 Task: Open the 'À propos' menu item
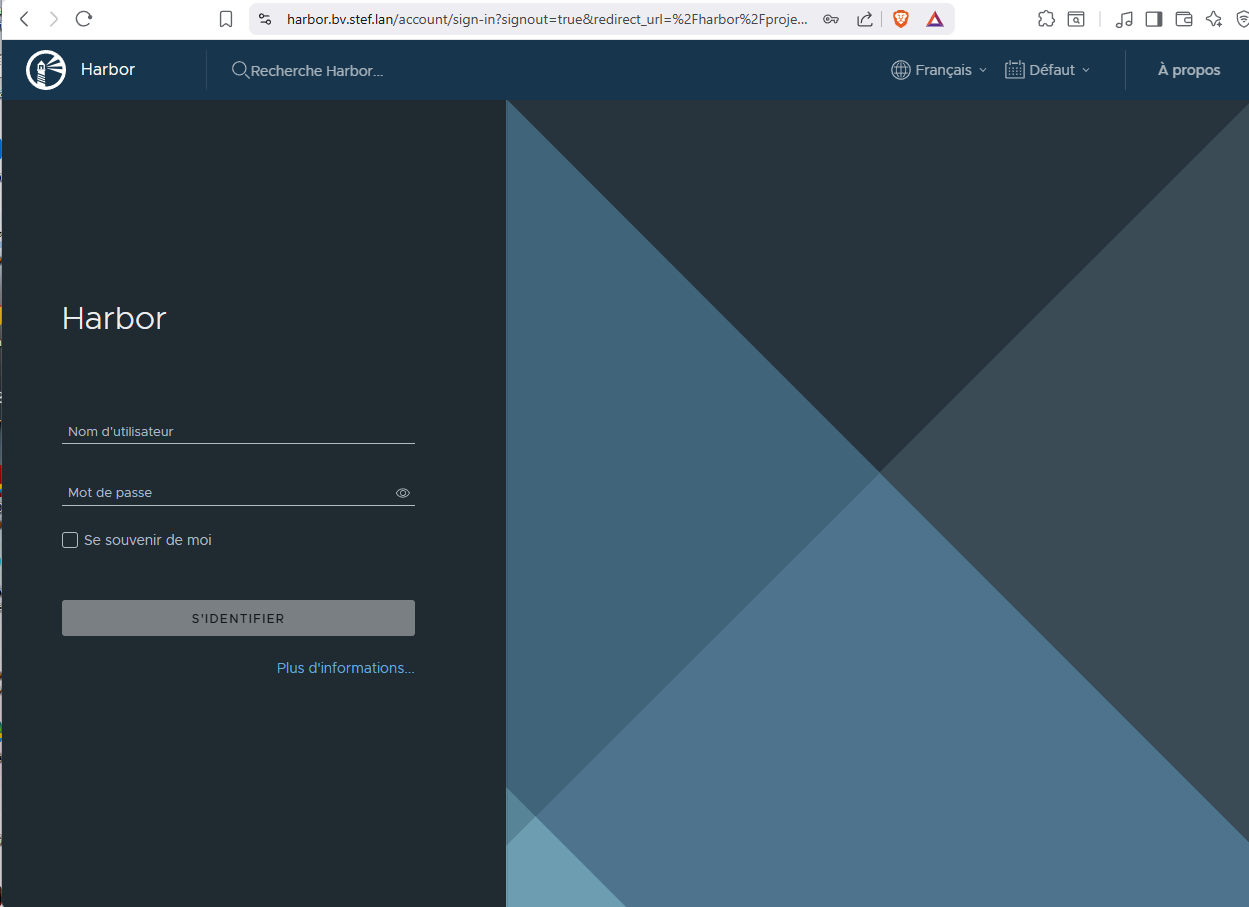pos(1188,70)
